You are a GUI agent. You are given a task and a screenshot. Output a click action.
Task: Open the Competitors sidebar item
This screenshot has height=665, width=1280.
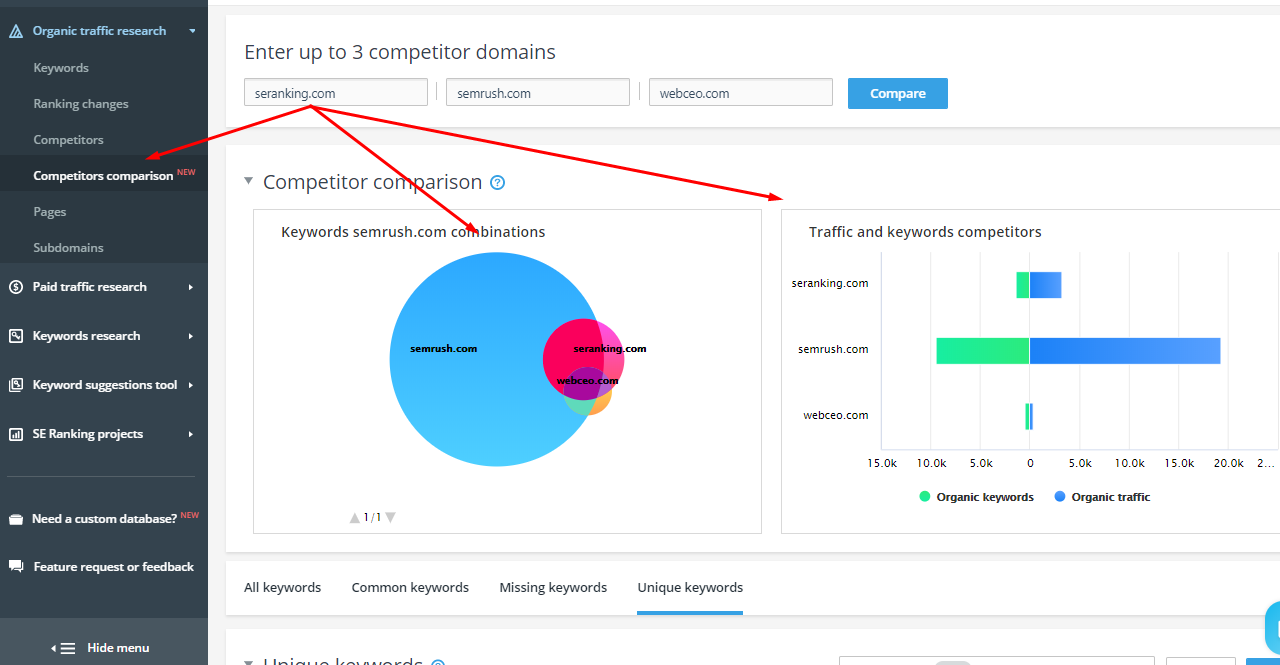(68, 140)
